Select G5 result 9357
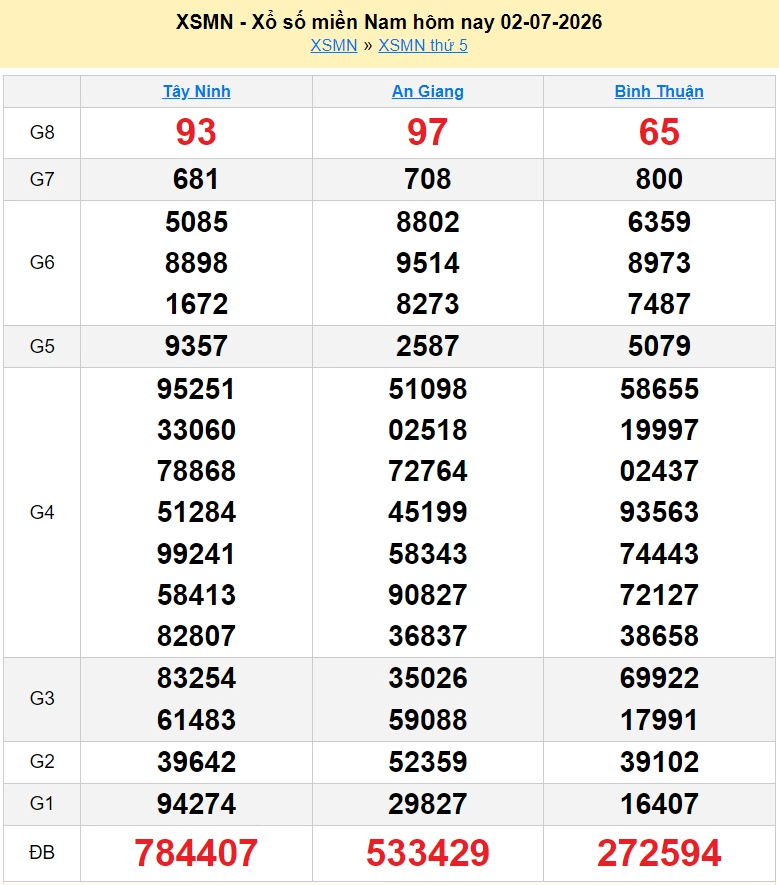The width and height of the screenshot is (779, 885). [196, 346]
